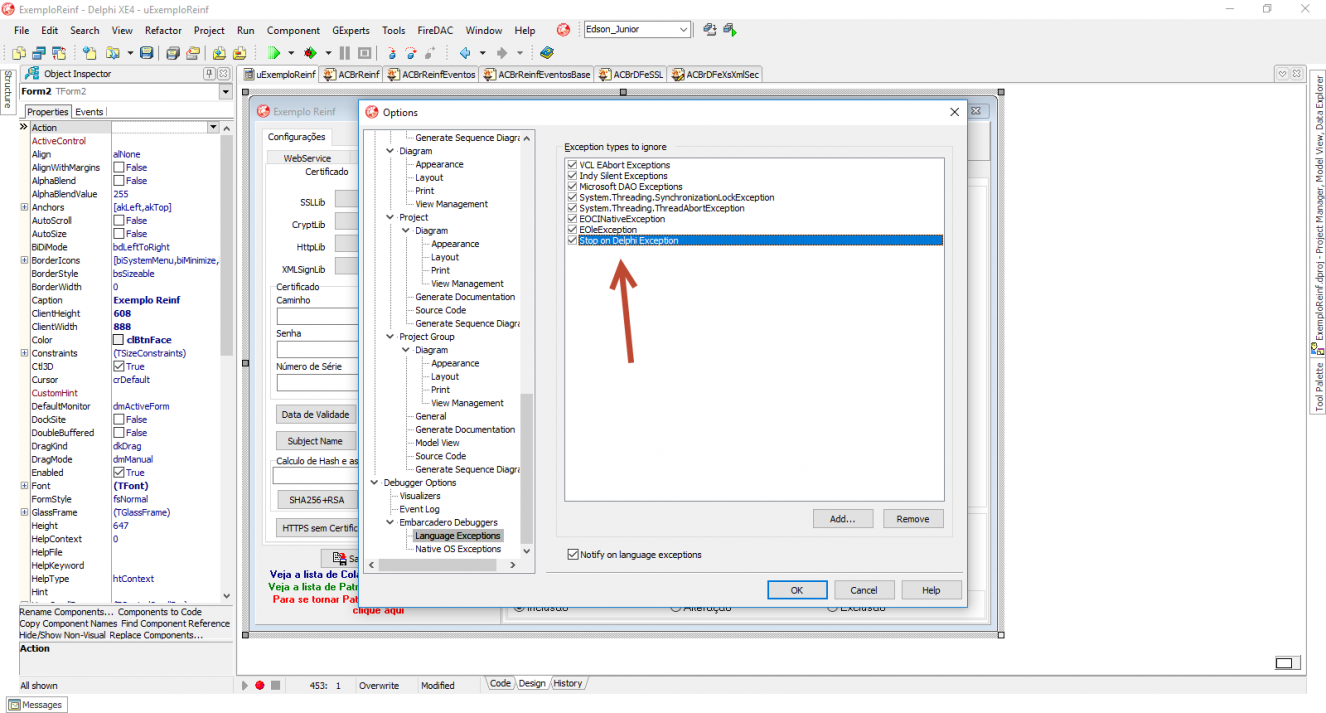Toggle the EOCINativeException checkbox
This screenshot has height=713, width=1326.
pyautogui.click(x=572, y=219)
